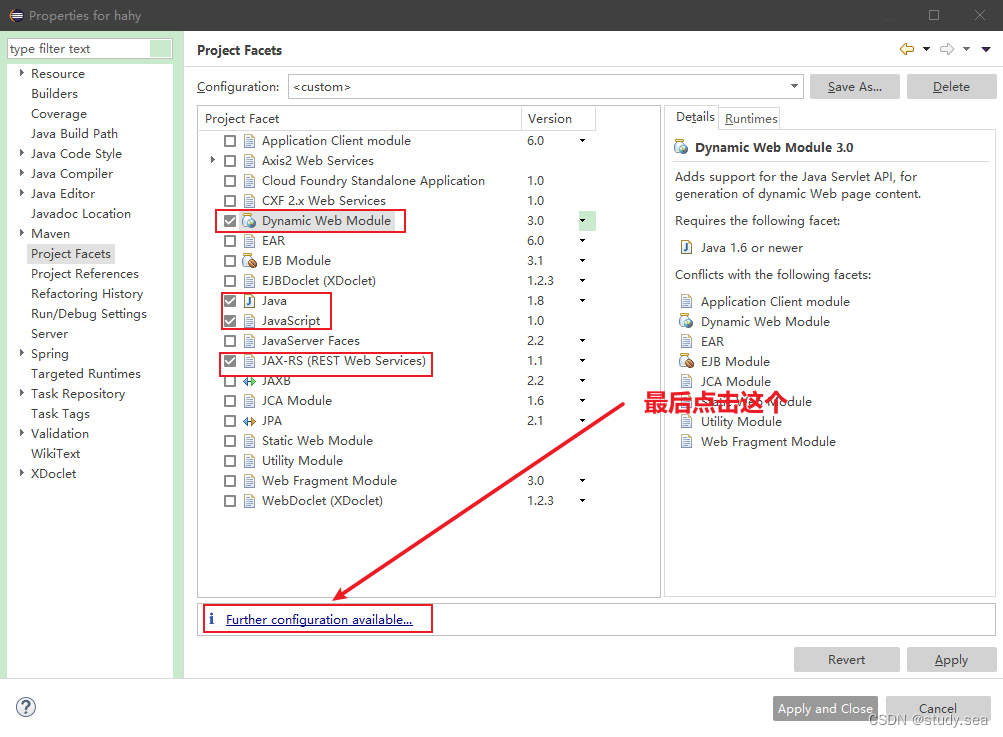Click the Dynamic Web Module icon in conflicts list
The width and height of the screenshot is (1003, 737).
(x=686, y=321)
